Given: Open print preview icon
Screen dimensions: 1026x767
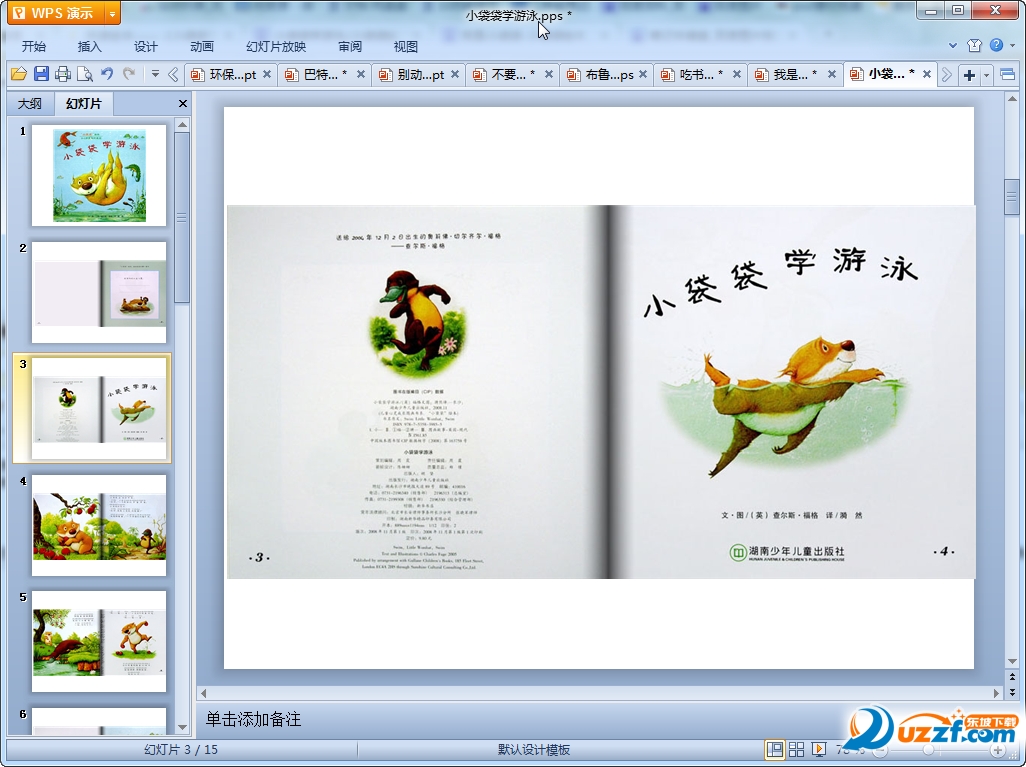Looking at the screenshot, I should (x=84, y=74).
